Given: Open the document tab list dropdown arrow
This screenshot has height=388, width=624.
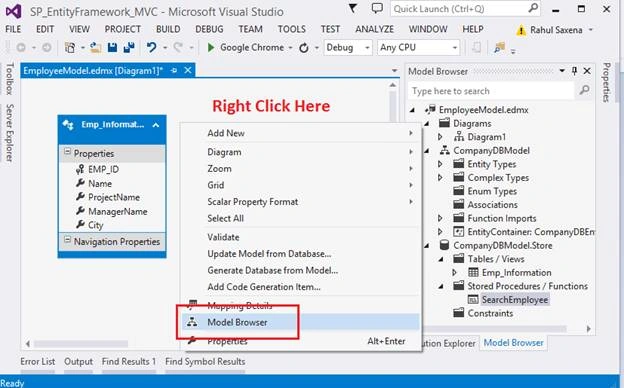Looking at the screenshot, I should [394, 71].
